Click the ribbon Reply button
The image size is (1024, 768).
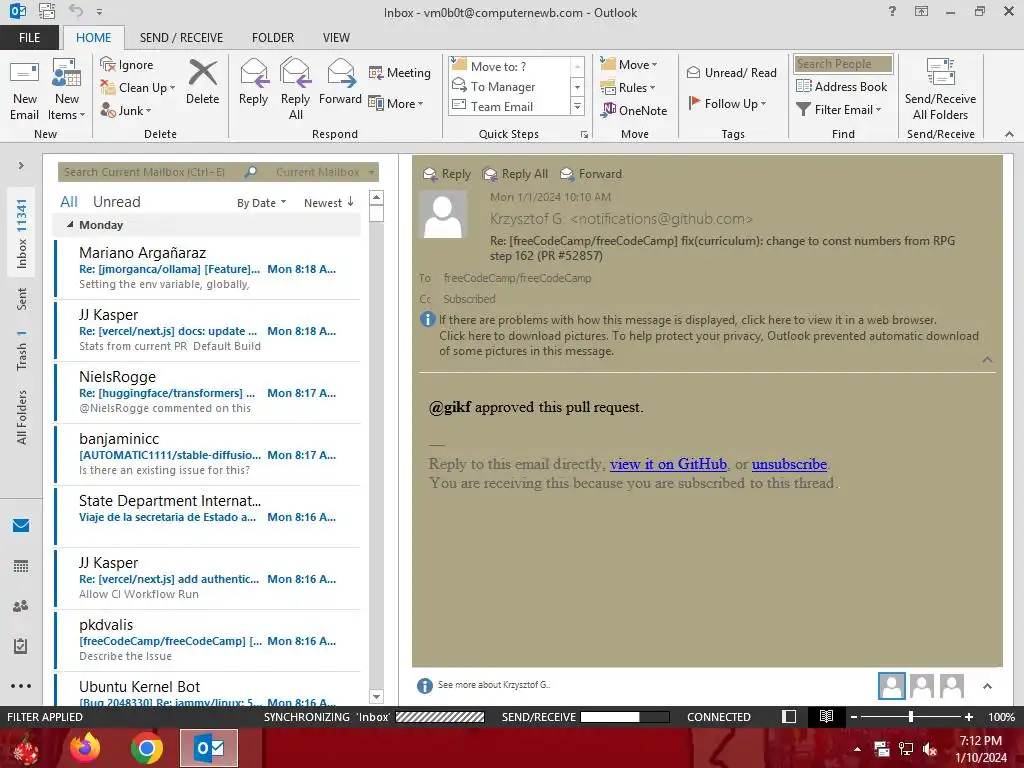(x=253, y=82)
